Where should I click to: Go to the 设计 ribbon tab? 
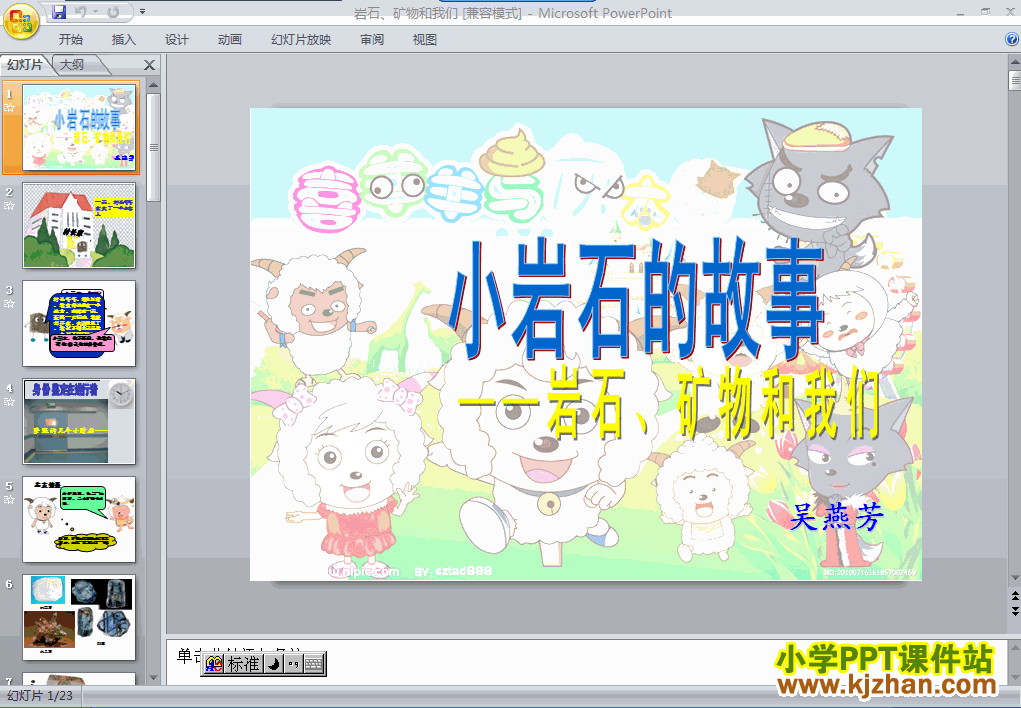point(176,40)
